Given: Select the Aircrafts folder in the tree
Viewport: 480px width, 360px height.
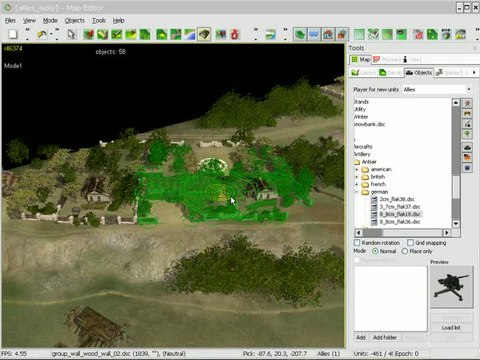Looking at the screenshot, I should [363, 147].
